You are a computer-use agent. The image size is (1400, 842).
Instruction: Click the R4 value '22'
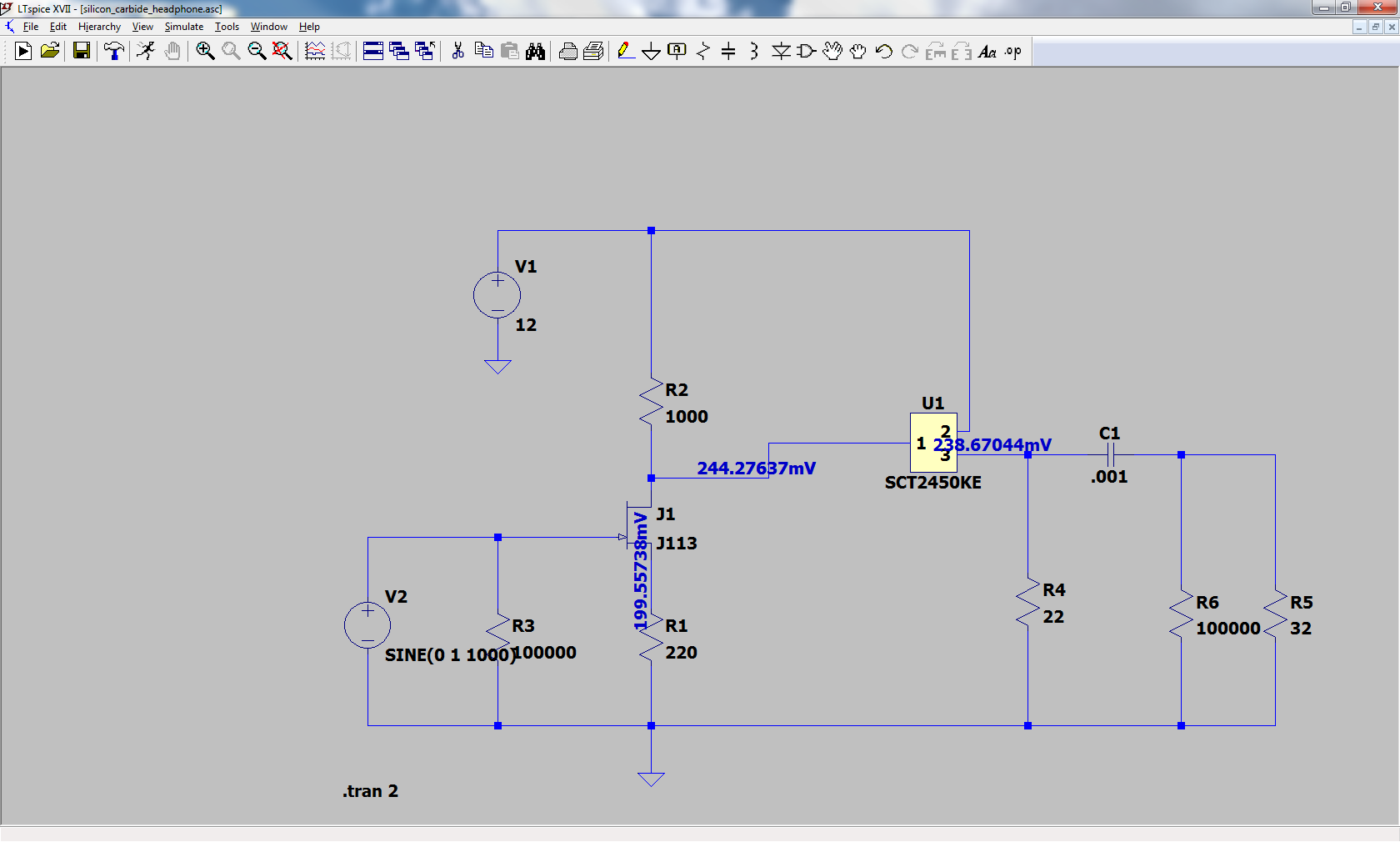point(1053,617)
